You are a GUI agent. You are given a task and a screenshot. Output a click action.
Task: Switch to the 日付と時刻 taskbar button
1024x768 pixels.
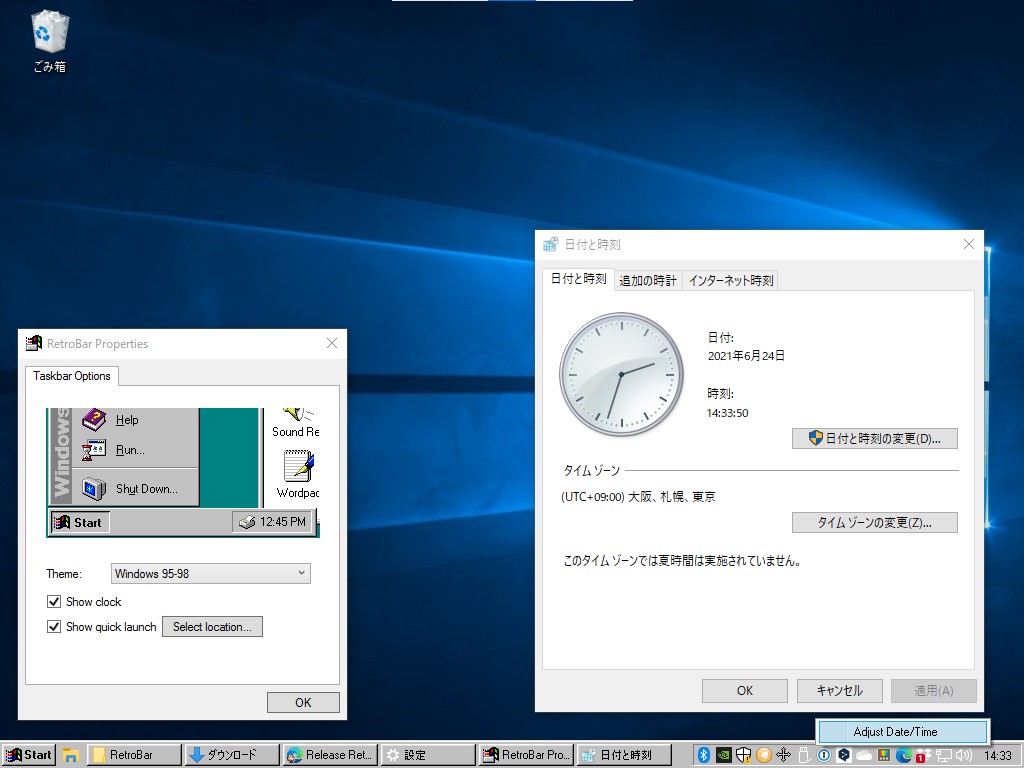tap(624, 755)
